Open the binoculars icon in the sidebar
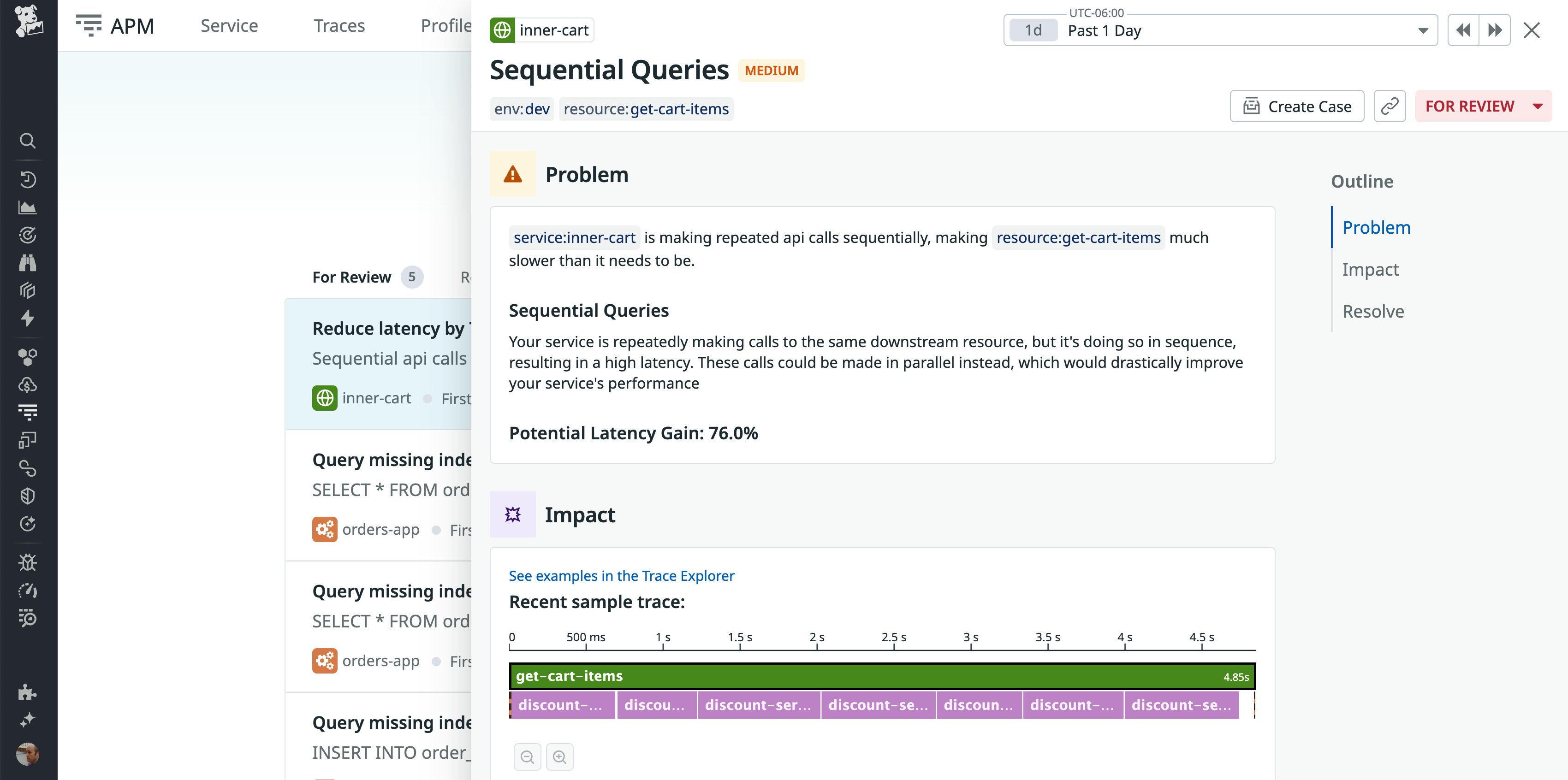 point(27,263)
